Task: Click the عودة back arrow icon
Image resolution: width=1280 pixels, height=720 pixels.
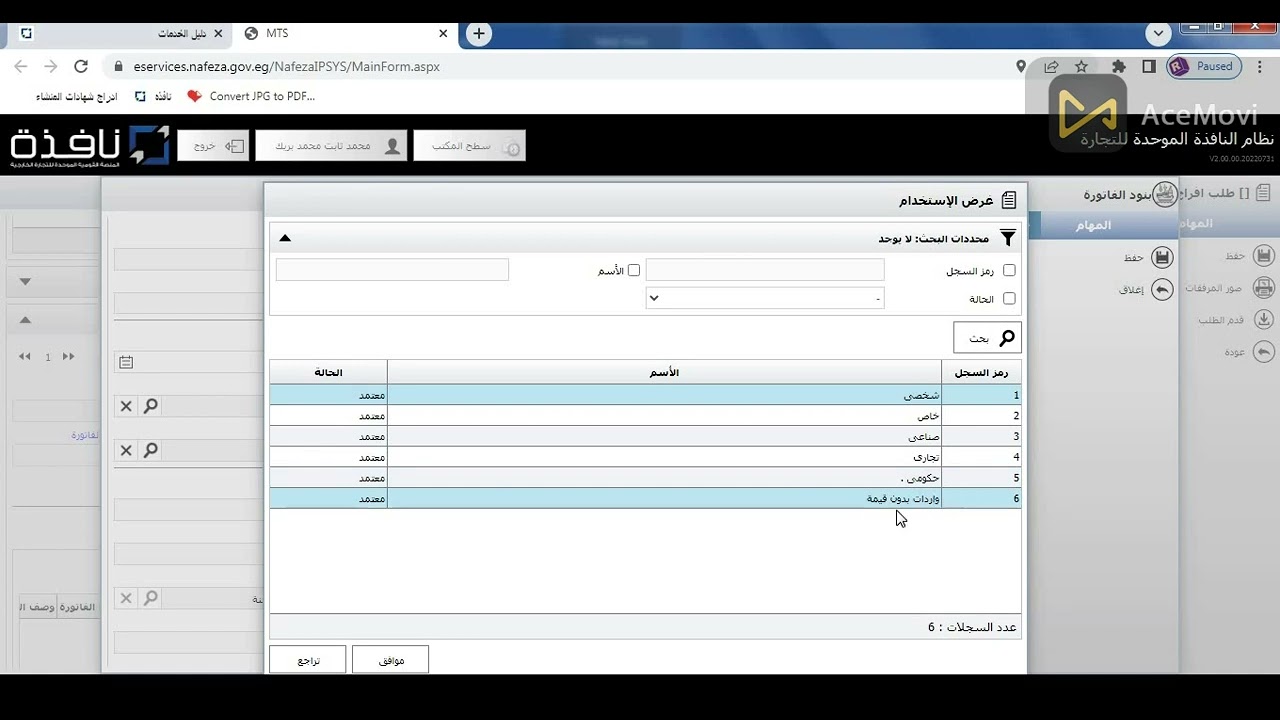Action: pos(1264,351)
